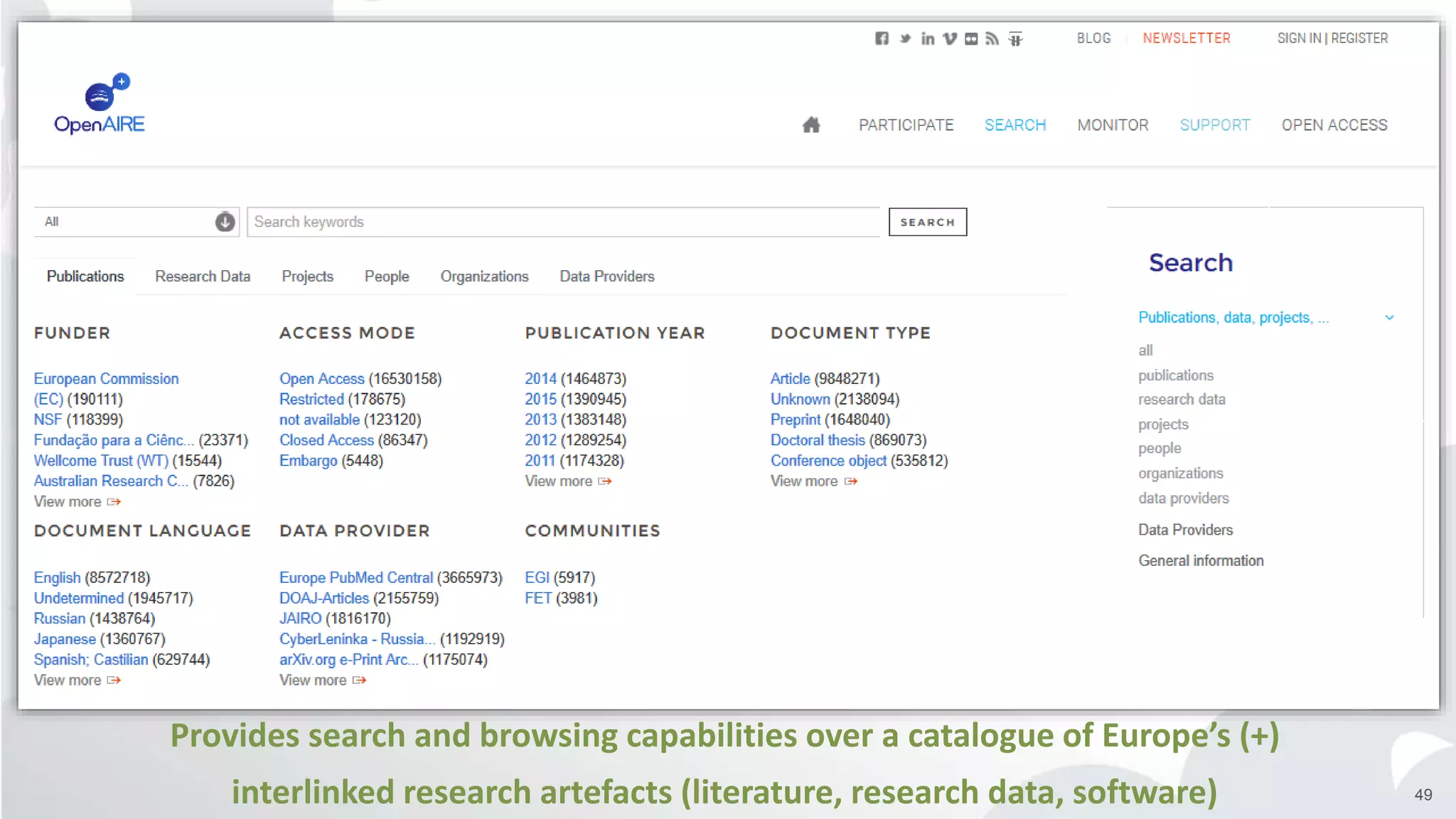The width and height of the screenshot is (1456, 819).
Task: Click arrow icon beside Document Language View more
Action: (x=114, y=680)
